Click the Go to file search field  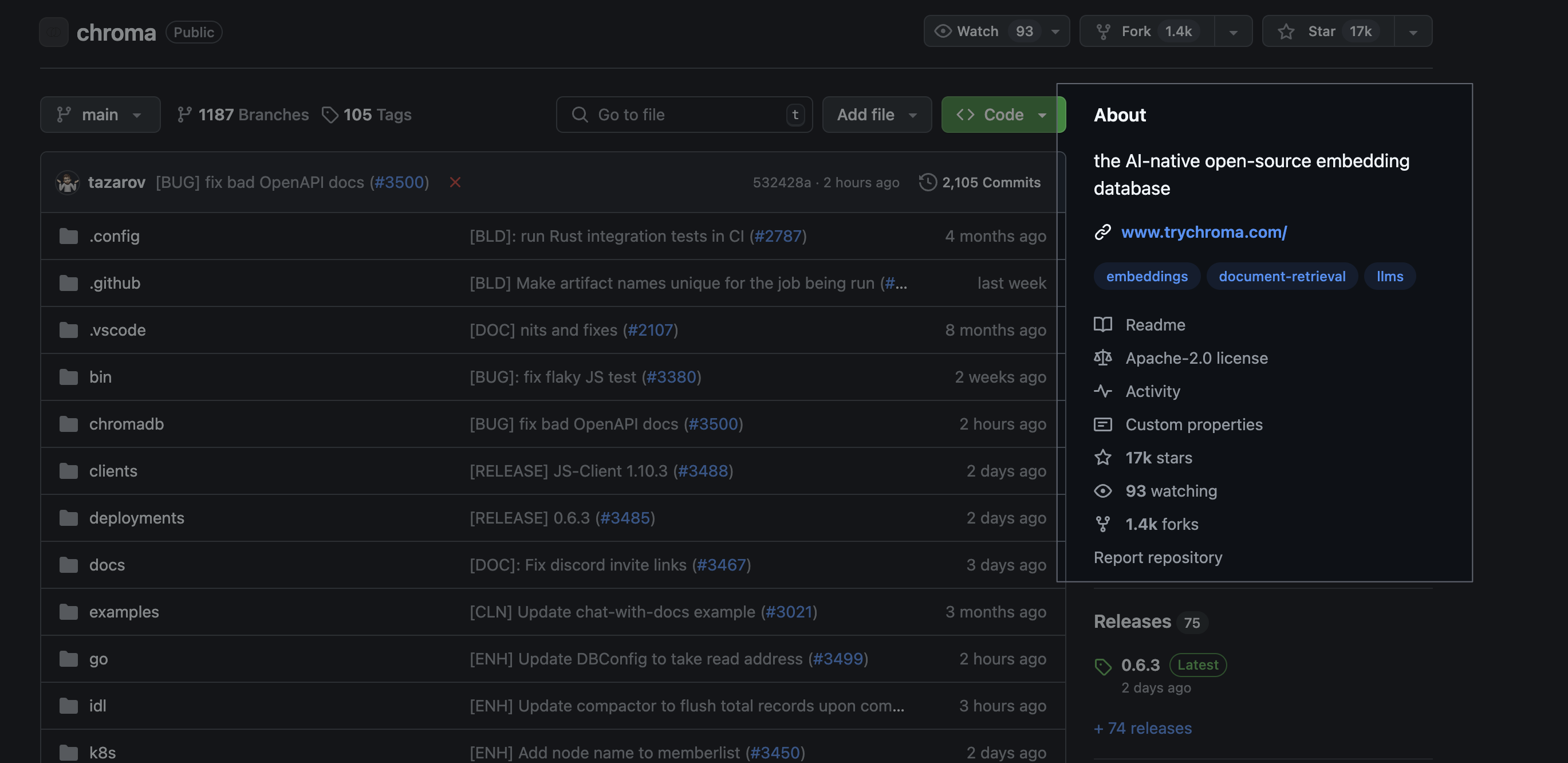click(684, 115)
